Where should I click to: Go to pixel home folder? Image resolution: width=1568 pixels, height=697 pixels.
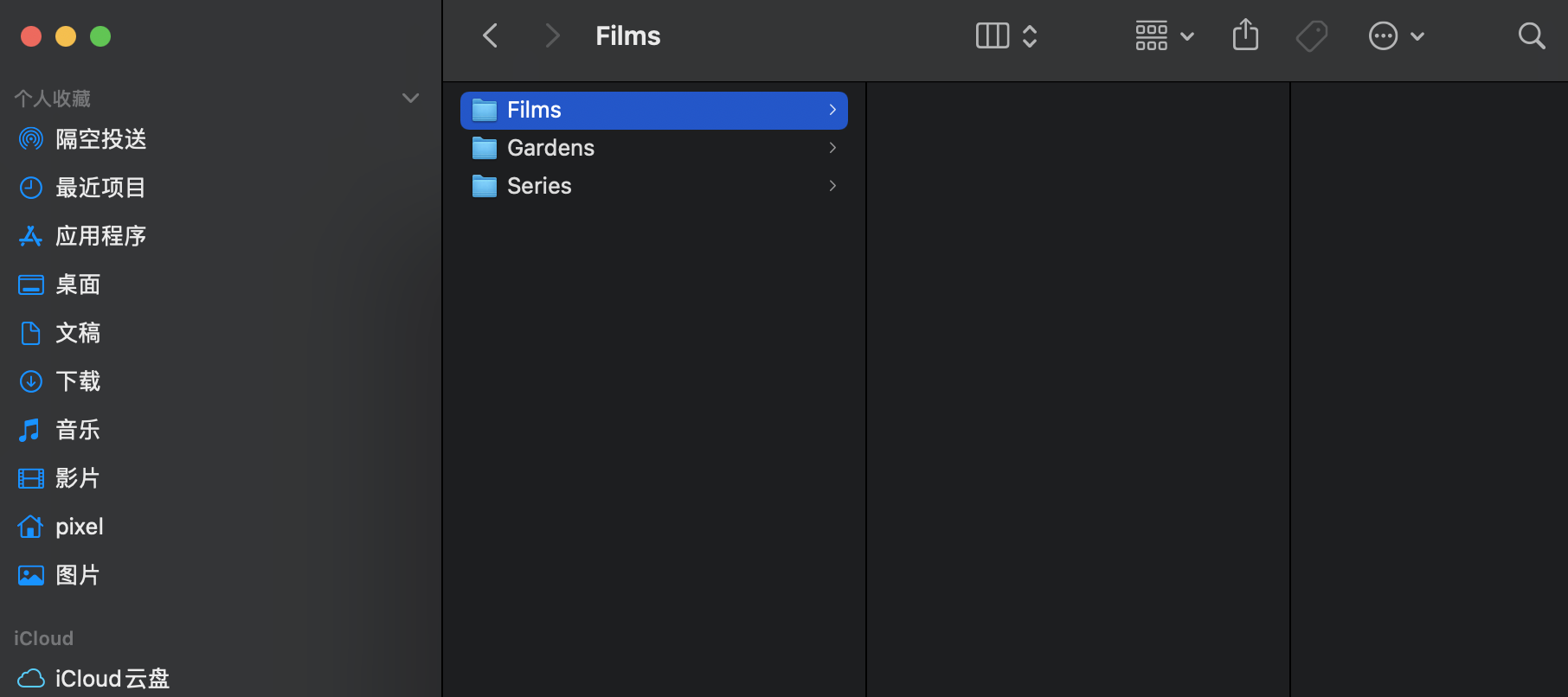pos(79,527)
